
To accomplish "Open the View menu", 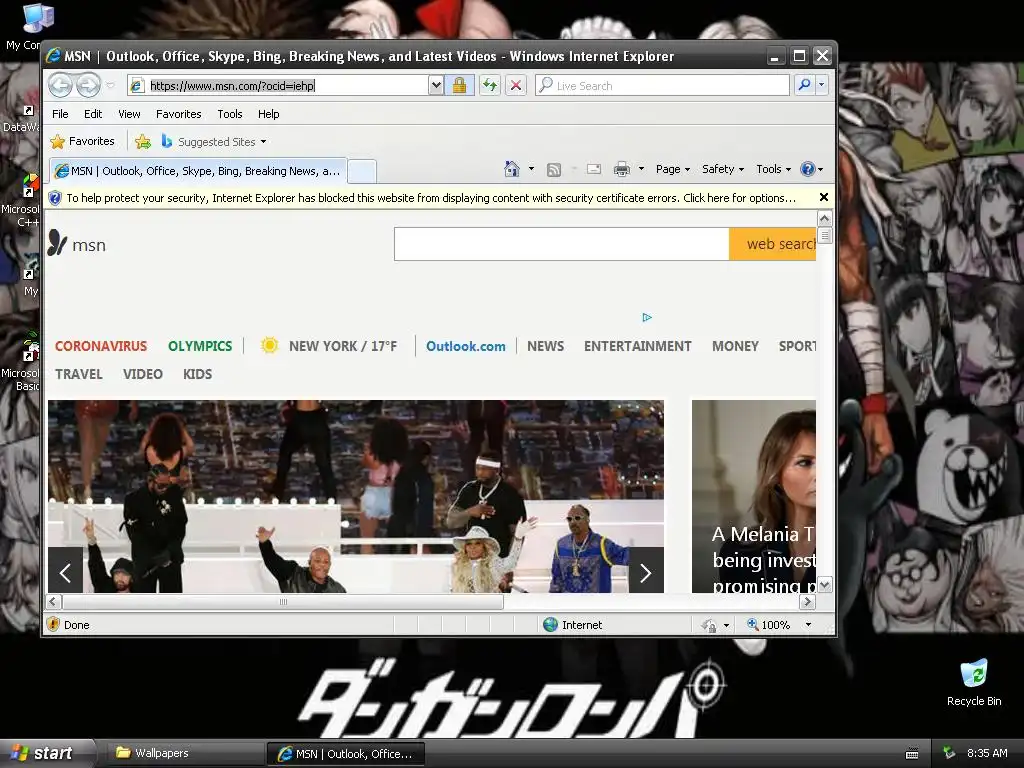I will point(129,114).
